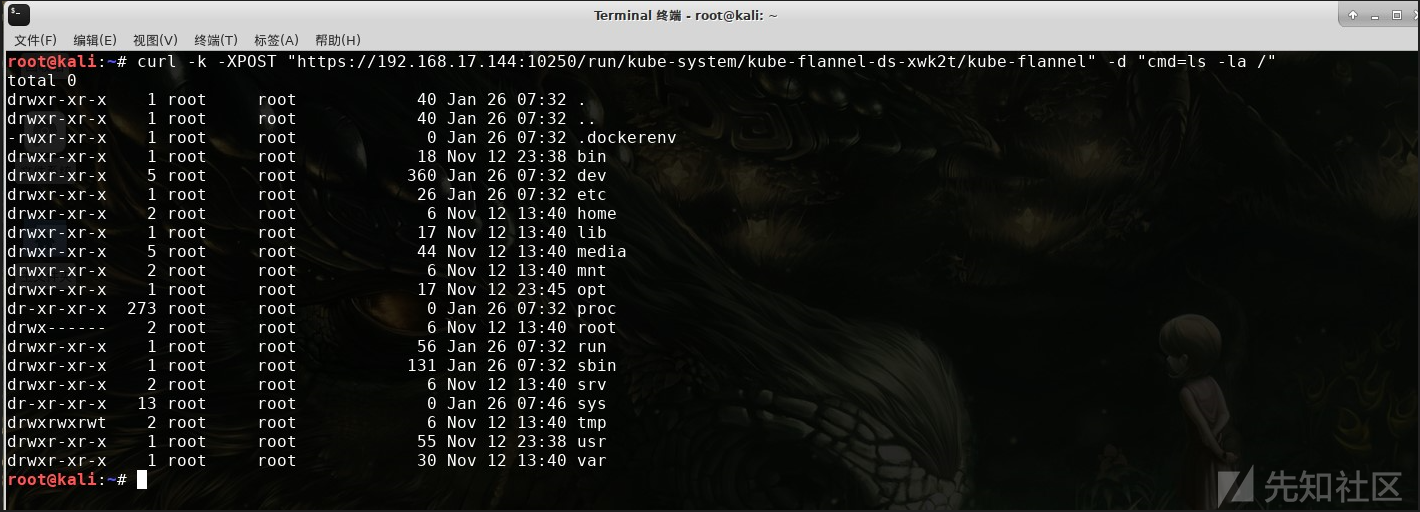Click the window title 'Terminal 终端 - root@kali: ~'
Image resolution: width=1420 pixels, height=512 pixels.
[685, 15]
